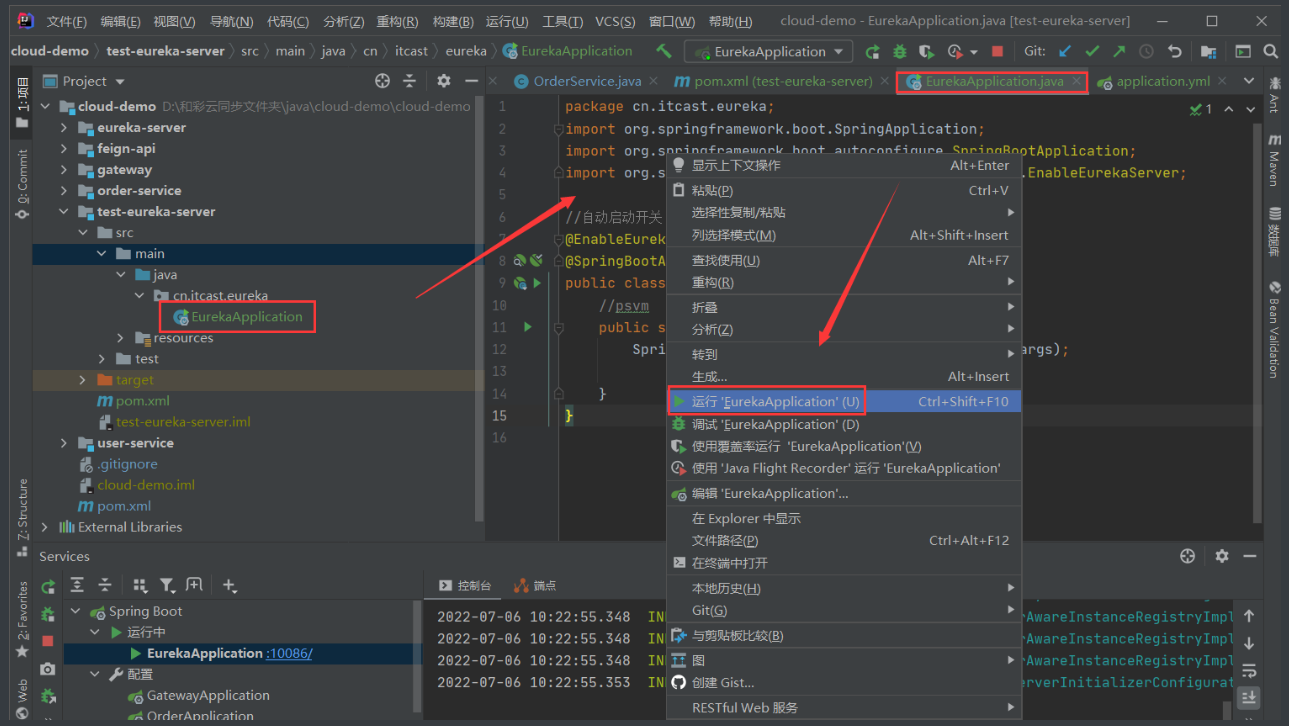Open the 0: Commit tool window
Viewport: 1289px width, 726px height.
[x=22, y=183]
